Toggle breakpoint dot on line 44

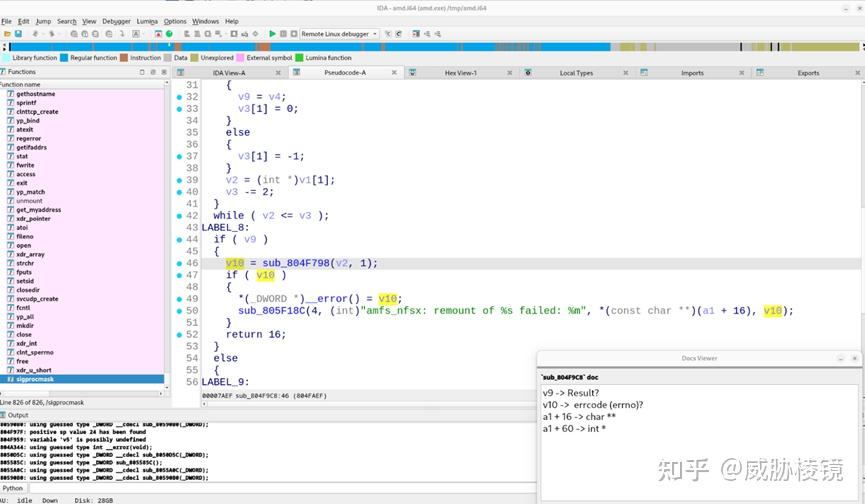(179, 240)
